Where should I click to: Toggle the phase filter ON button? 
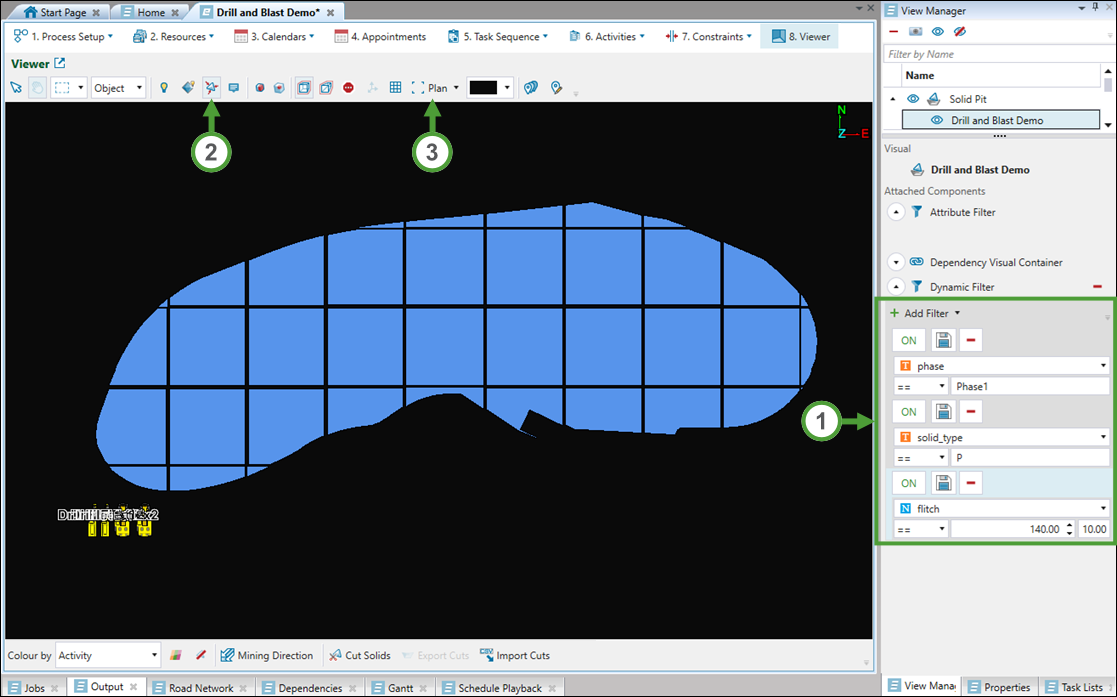tap(909, 341)
